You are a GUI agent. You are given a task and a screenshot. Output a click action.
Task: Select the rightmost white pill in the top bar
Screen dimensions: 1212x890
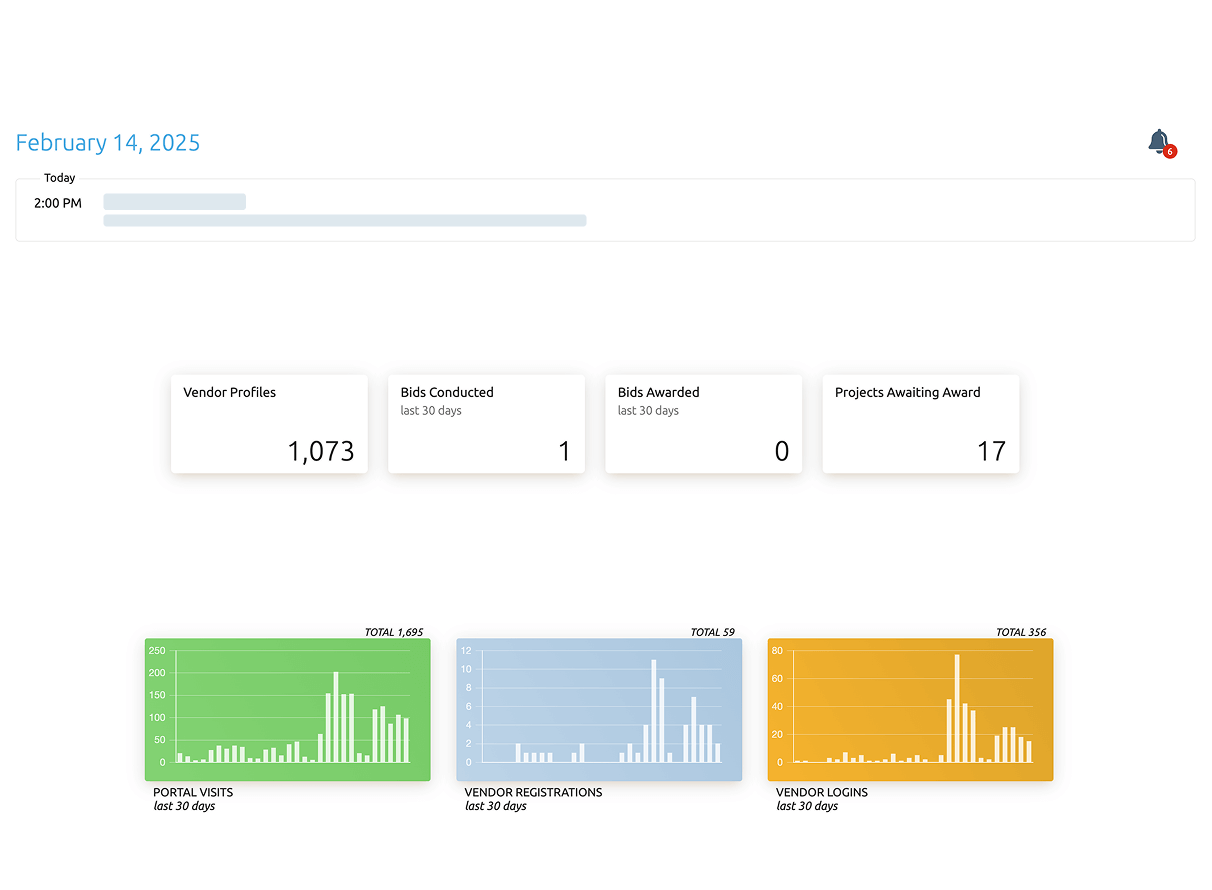tap(1112, 28)
